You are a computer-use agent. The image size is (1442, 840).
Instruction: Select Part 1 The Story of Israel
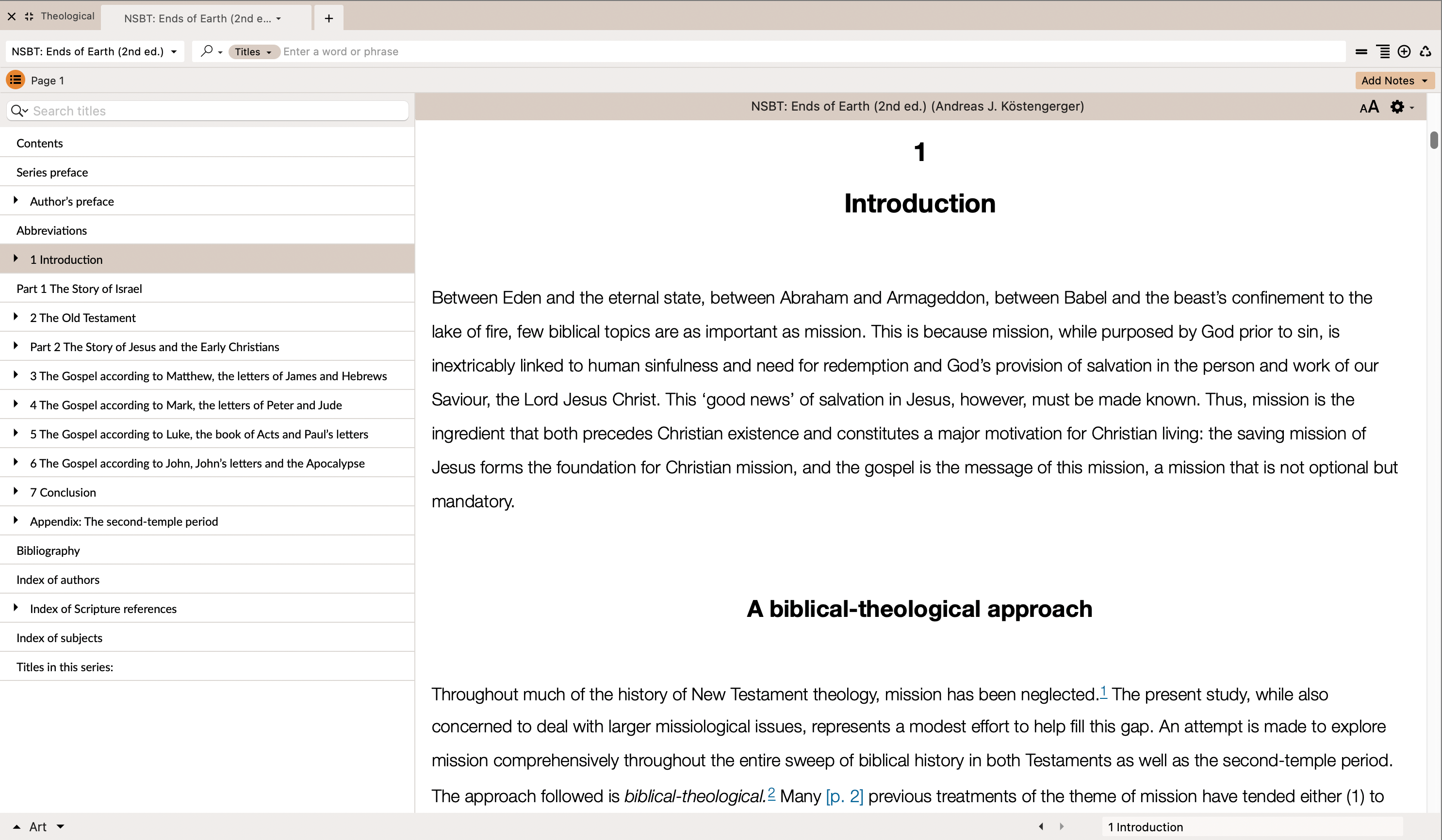[x=207, y=288]
